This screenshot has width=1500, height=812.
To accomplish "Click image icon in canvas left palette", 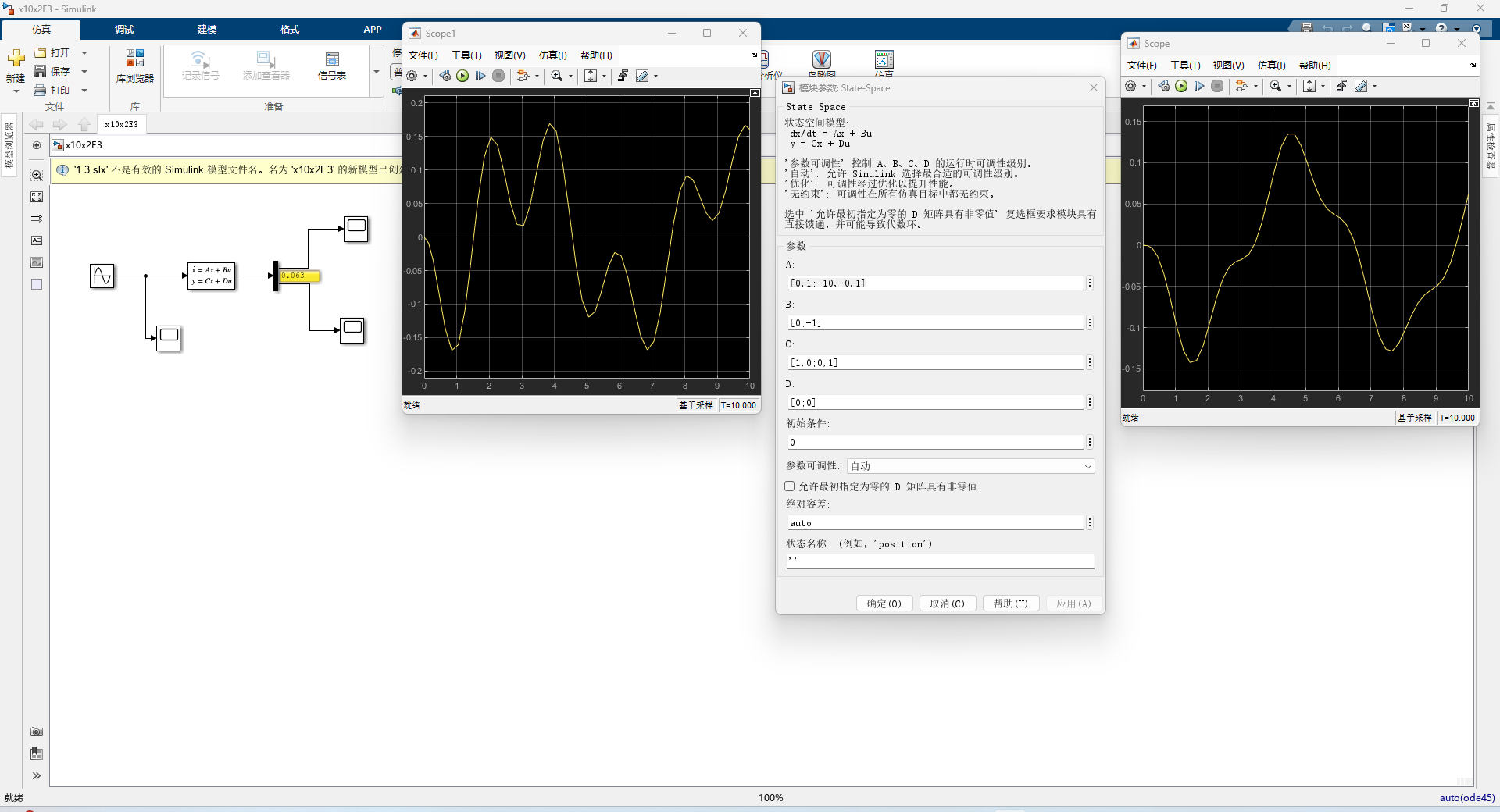I will pyautogui.click(x=37, y=262).
